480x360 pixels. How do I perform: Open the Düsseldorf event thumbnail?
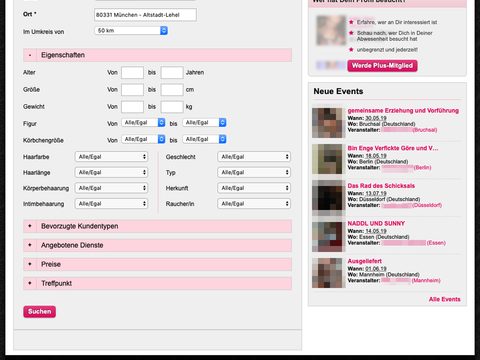[327, 198]
